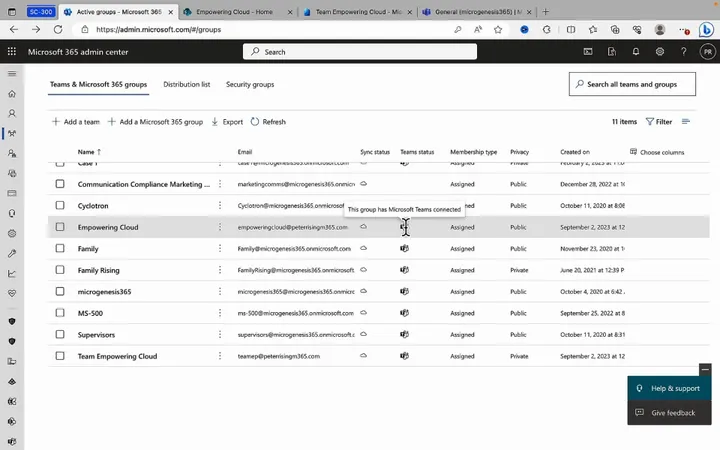Click Teams icon for Team Empowering Cloud row

click(x=405, y=356)
